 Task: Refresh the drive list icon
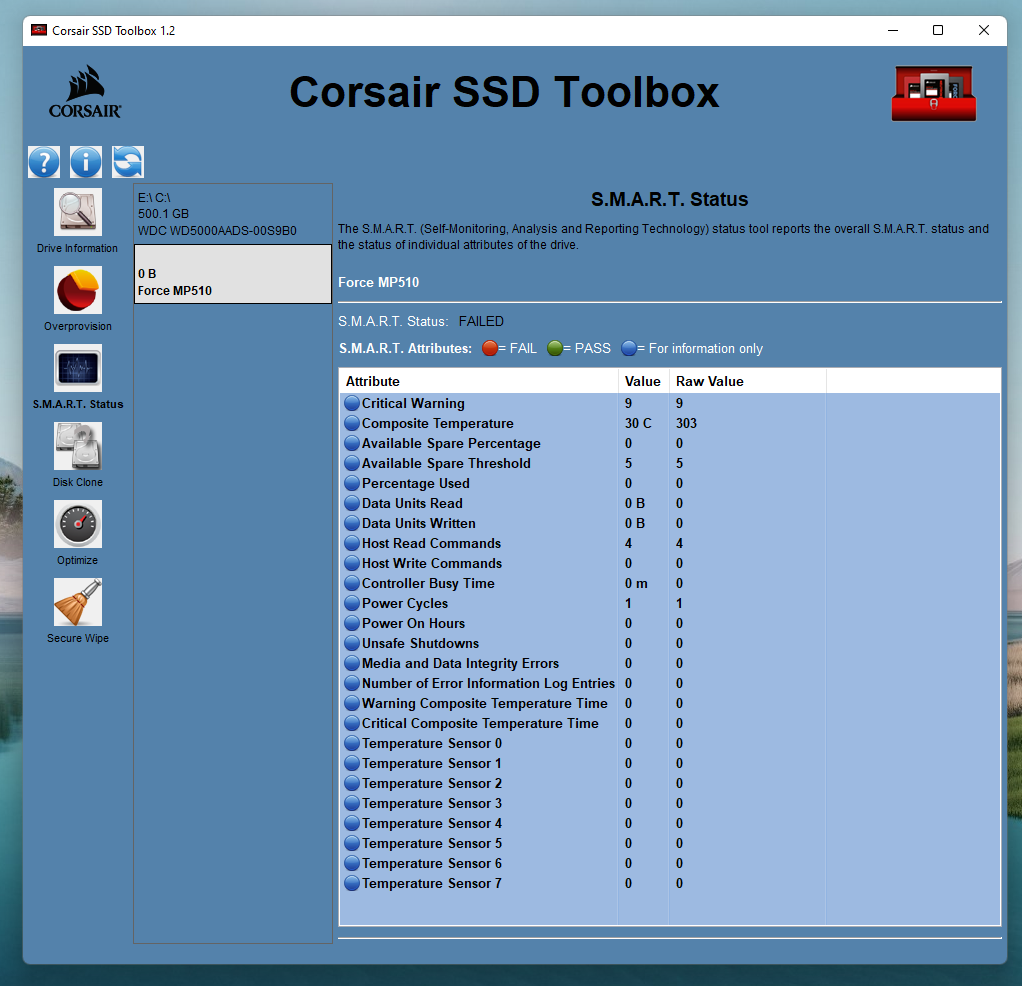(x=128, y=162)
